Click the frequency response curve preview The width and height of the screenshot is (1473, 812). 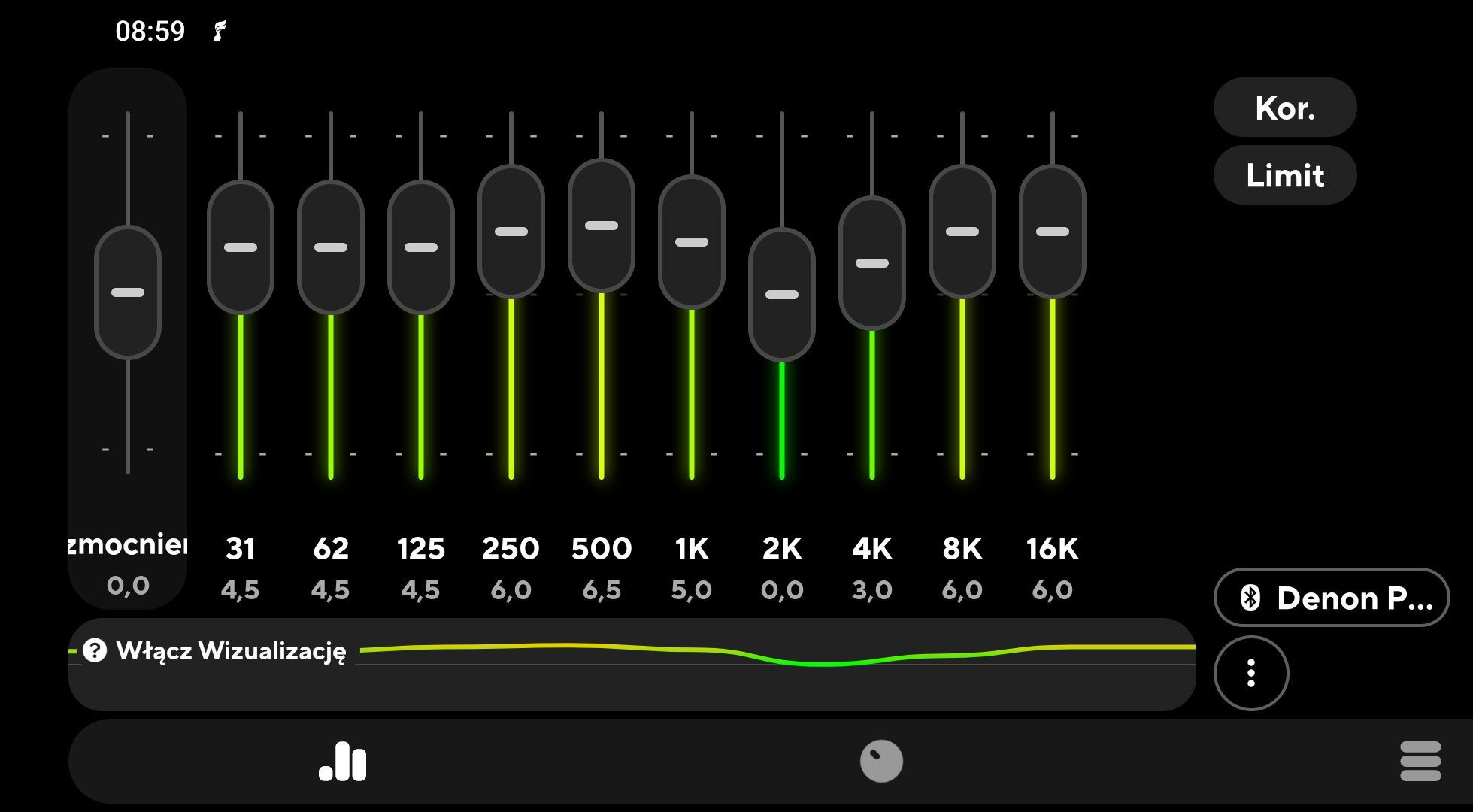[x=778, y=654]
